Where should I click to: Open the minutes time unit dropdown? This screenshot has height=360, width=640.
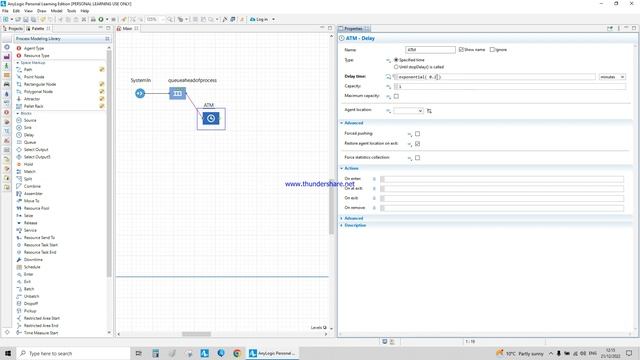pyautogui.click(x=612, y=77)
